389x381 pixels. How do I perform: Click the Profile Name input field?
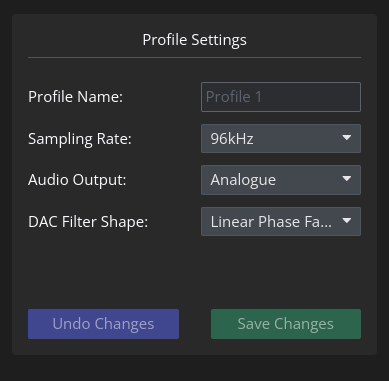coord(281,97)
